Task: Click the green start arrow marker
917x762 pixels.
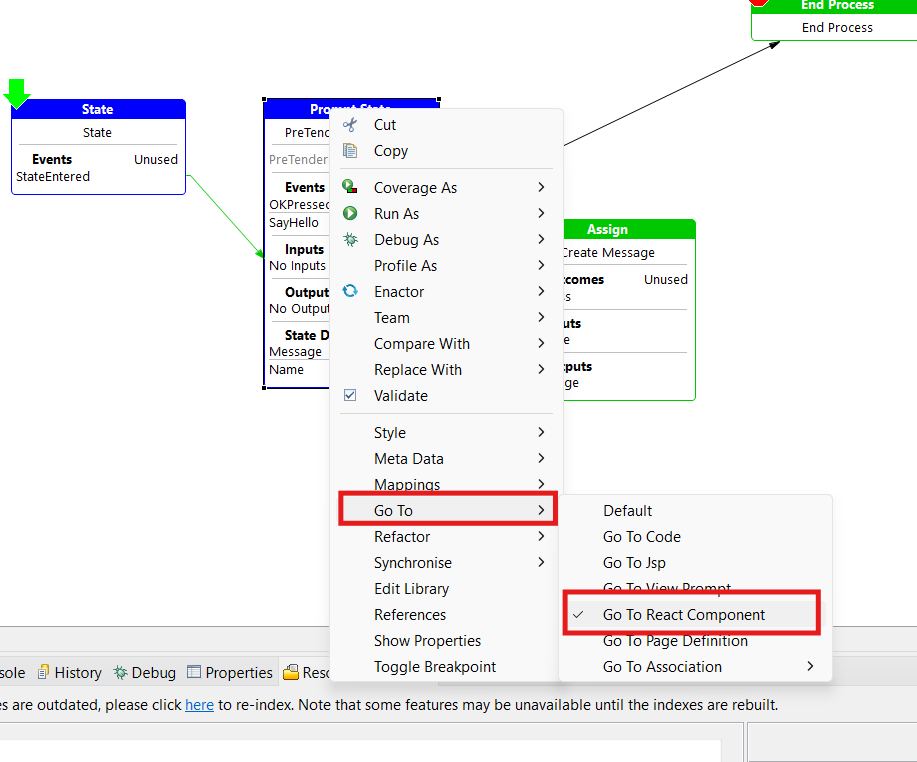Action: click(17, 94)
